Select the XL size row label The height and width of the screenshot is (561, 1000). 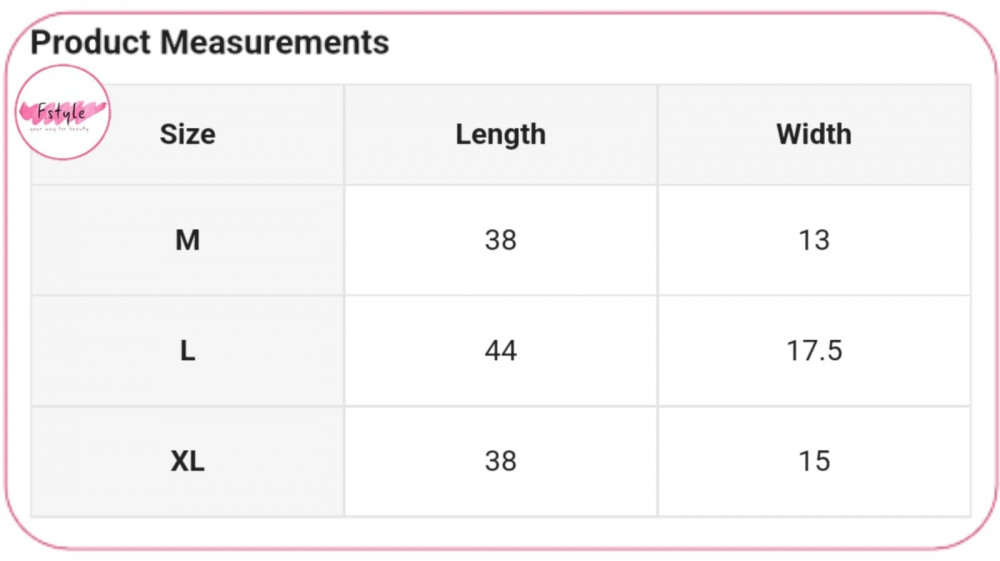(188, 461)
